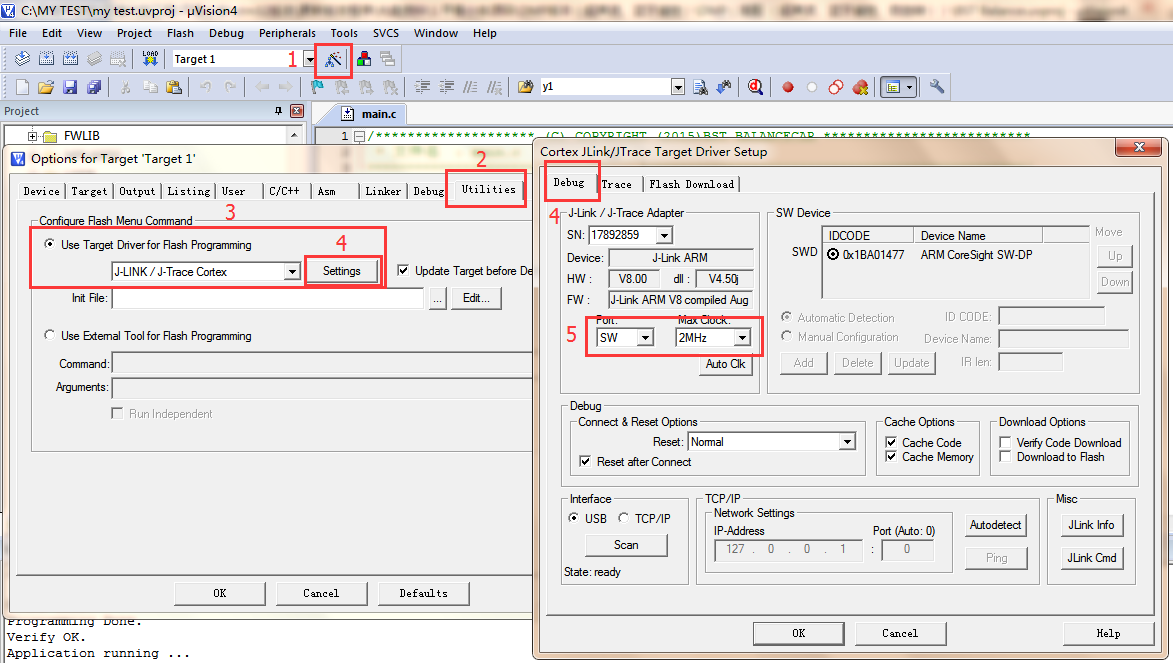Enable Download to Flash checkbox
This screenshot has width=1173, height=663.
click(x=1005, y=456)
